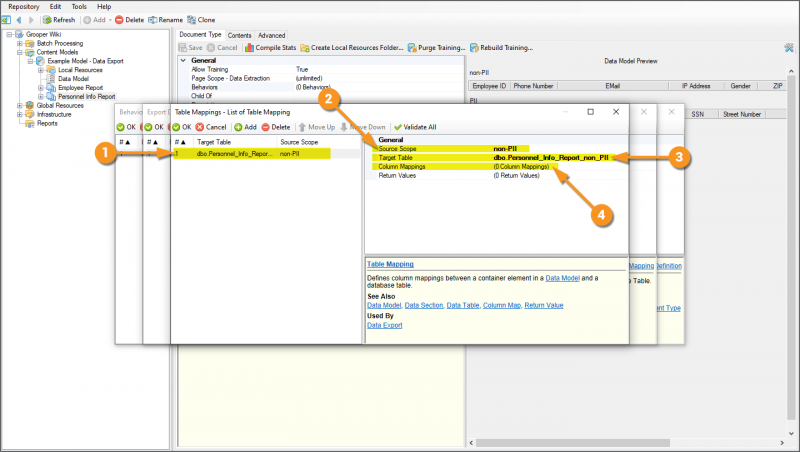This screenshot has height=452, width=800.
Task: Open the Data Export help link
Action: [385, 325]
